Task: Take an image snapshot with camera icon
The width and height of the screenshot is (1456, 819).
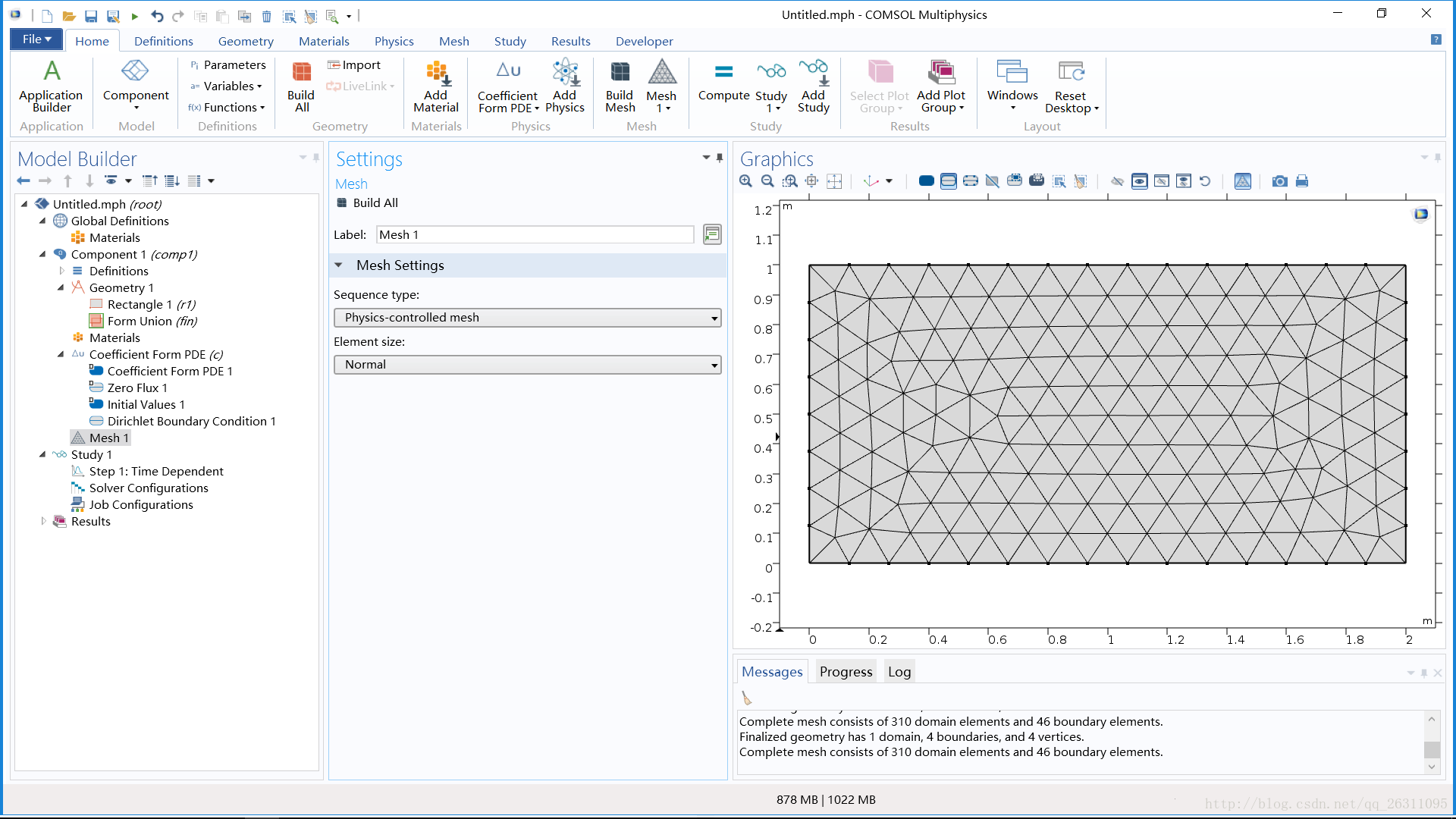Action: [1280, 181]
